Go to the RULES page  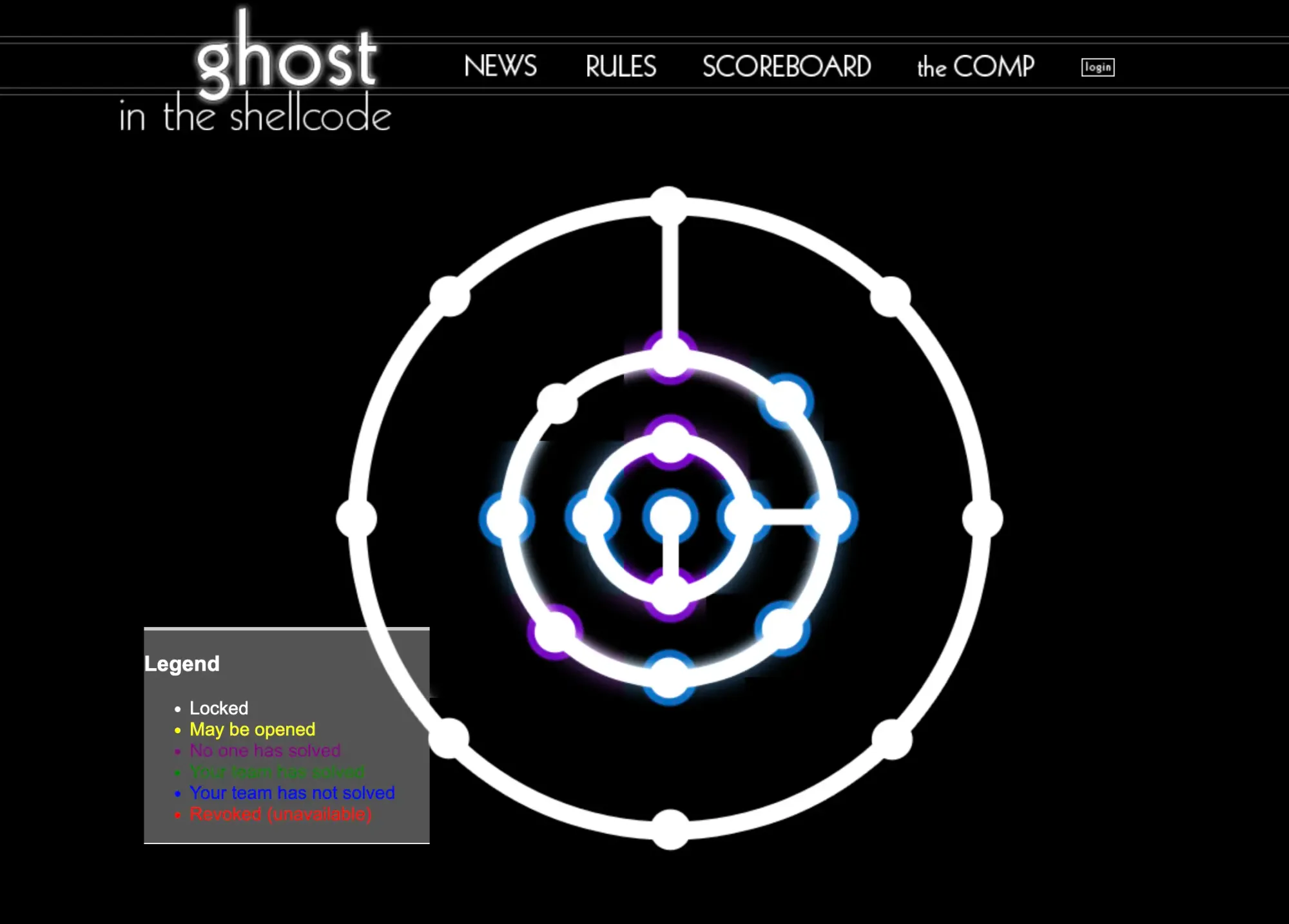(621, 66)
